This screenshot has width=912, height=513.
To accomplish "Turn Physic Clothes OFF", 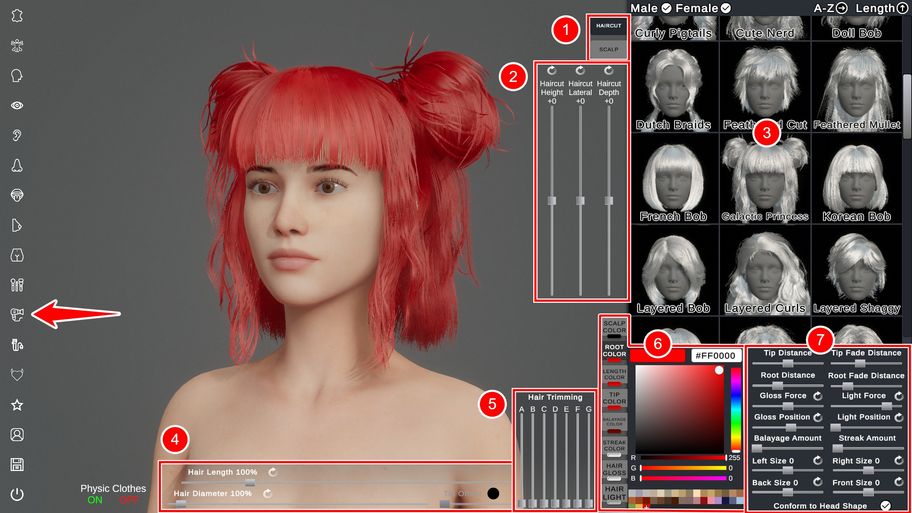I will (129, 500).
